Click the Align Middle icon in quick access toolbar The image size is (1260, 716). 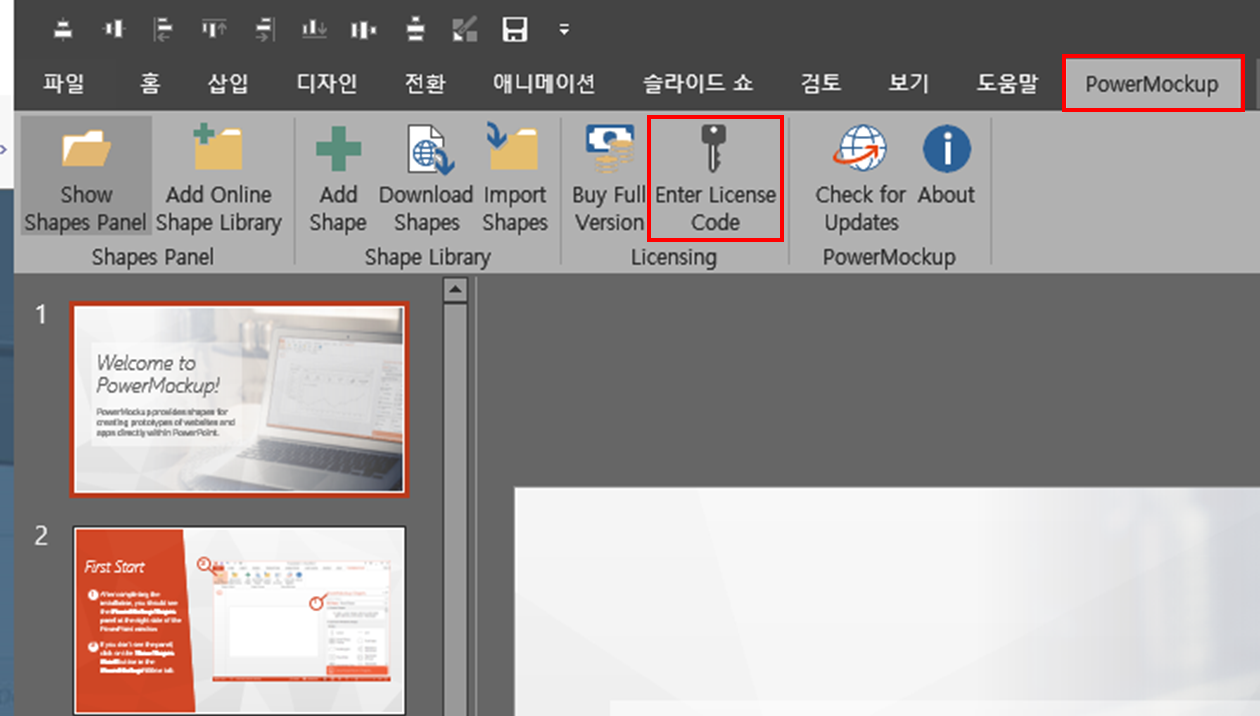114,30
